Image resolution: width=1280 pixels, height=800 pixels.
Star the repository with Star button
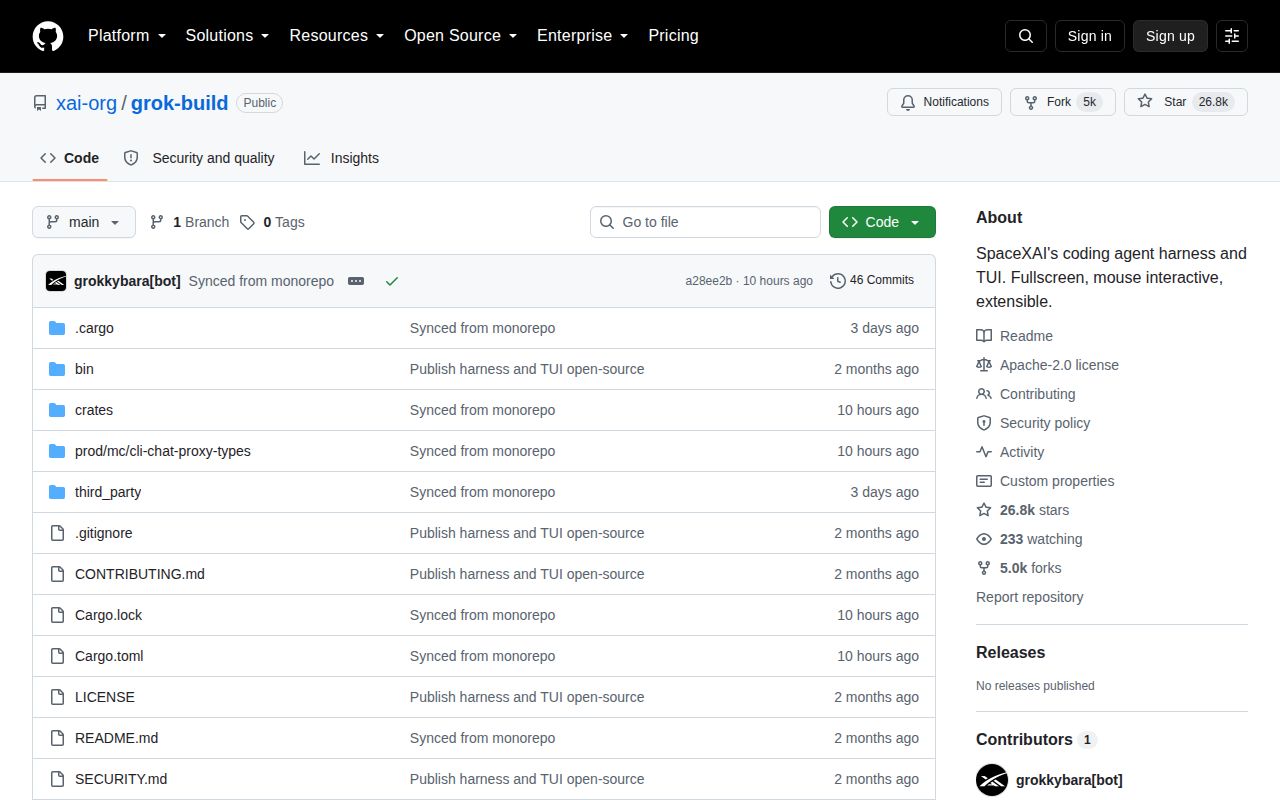(x=1186, y=102)
